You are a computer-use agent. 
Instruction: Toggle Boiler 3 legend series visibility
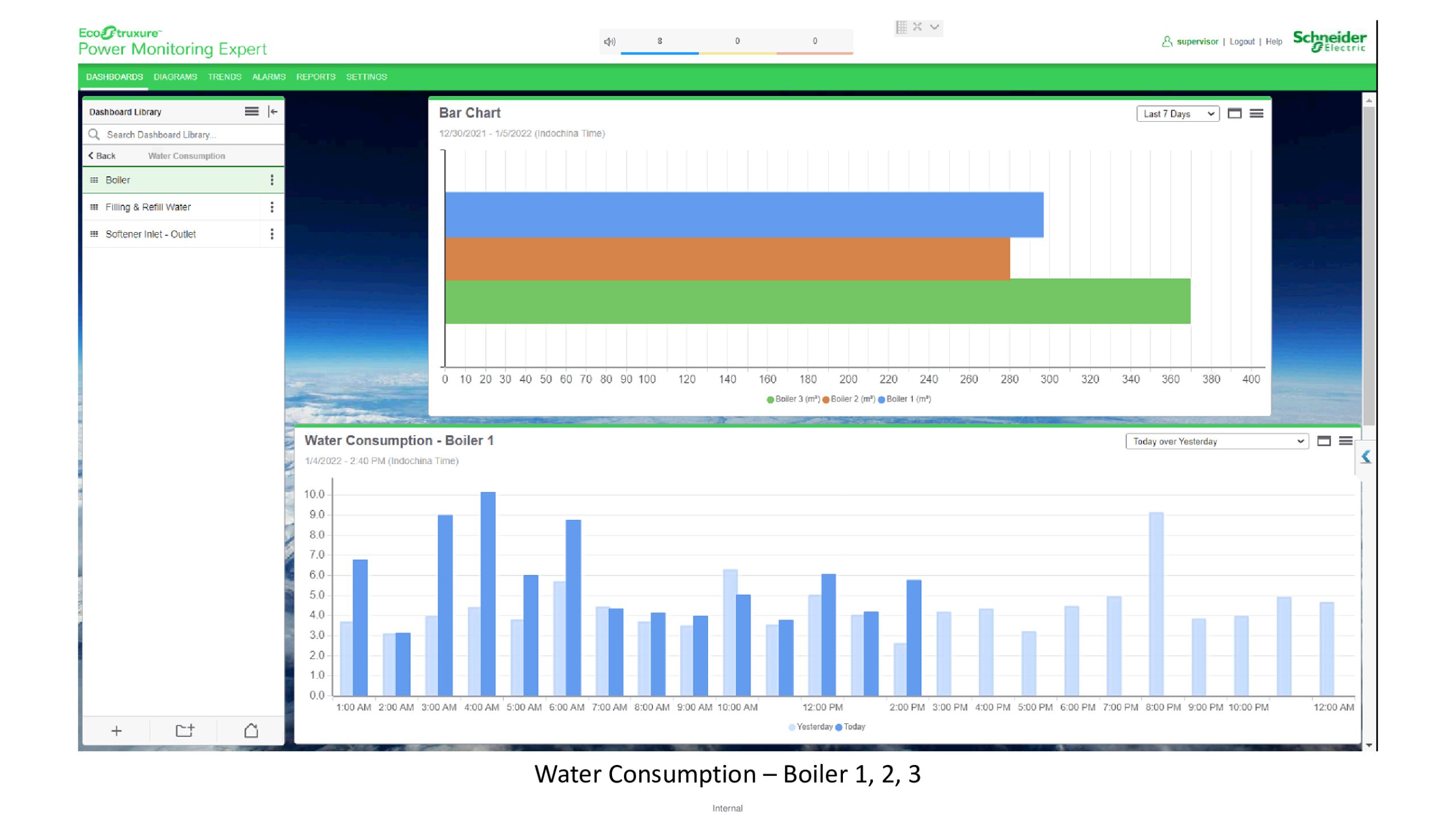tap(793, 399)
